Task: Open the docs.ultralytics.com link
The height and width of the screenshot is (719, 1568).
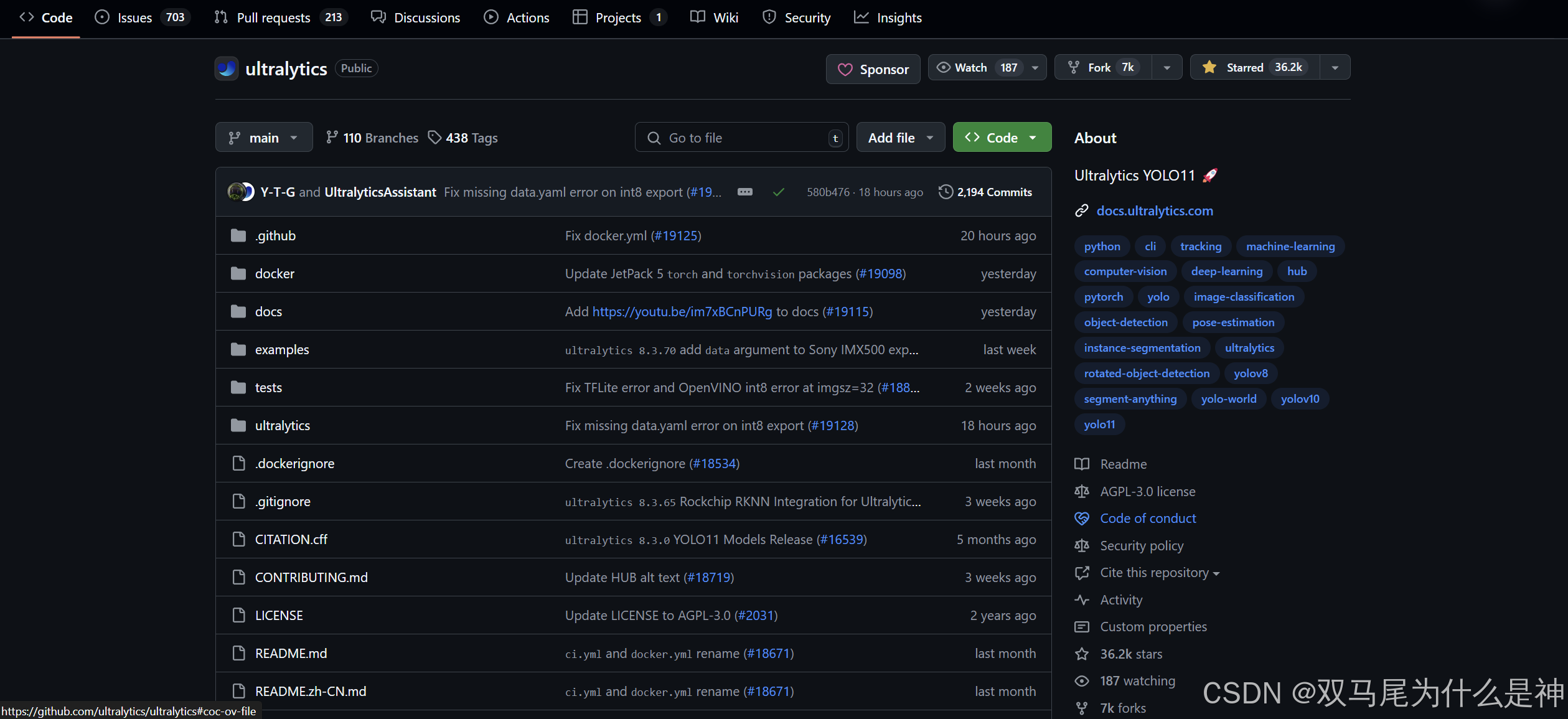Action: tap(1154, 210)
